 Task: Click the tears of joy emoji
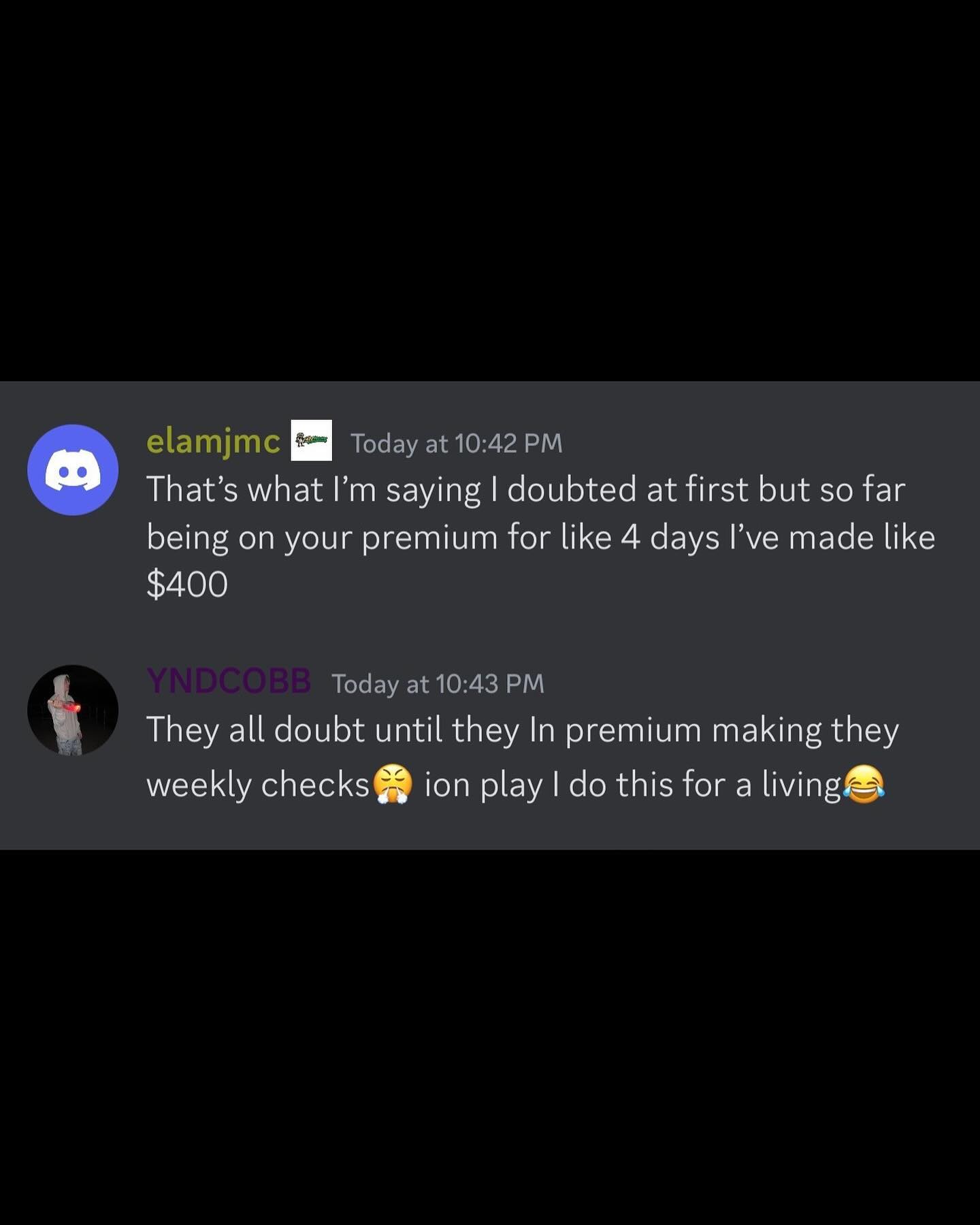[x=864, y=784]
